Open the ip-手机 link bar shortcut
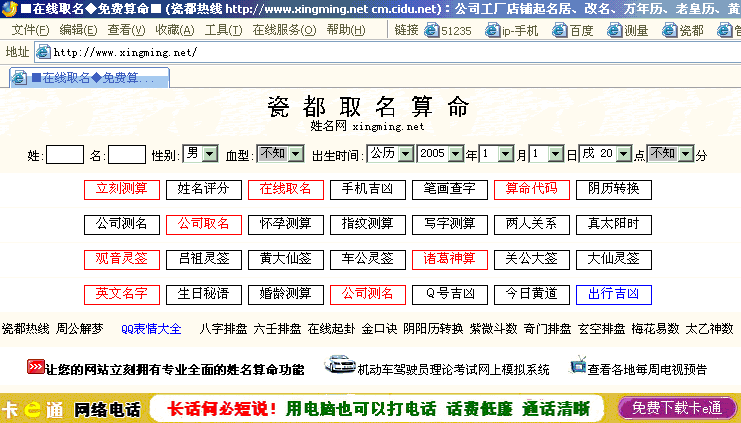This screenshot has height=423, width=741. pyautogui.click(x=512, y=31)
